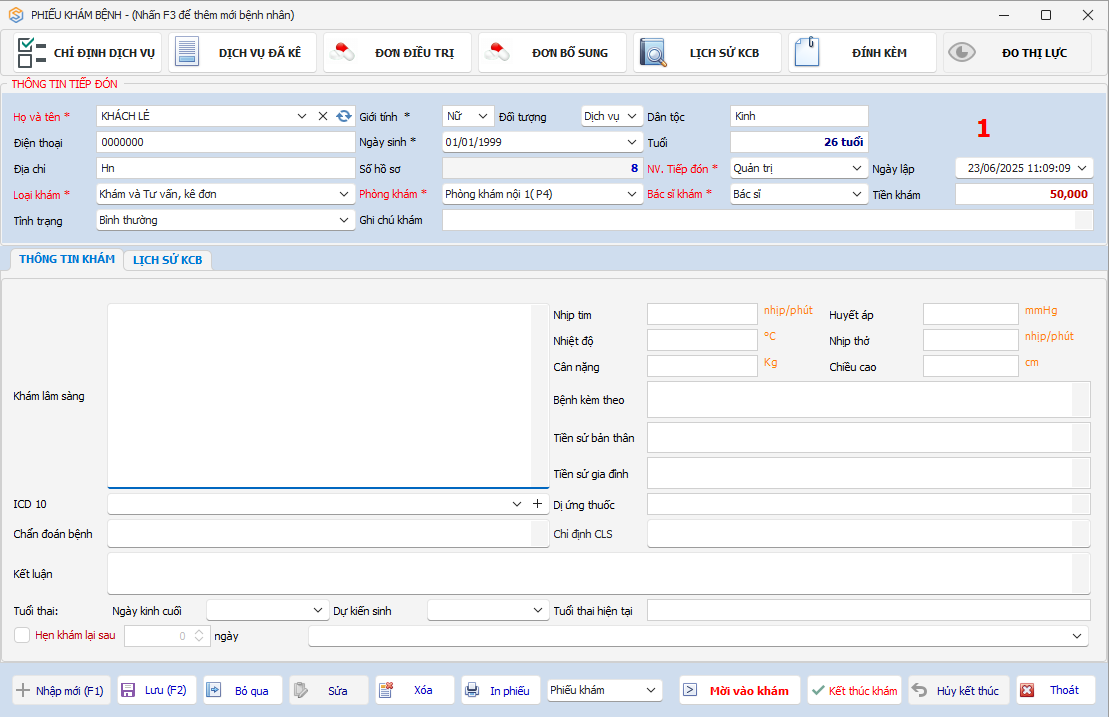Click the Mời vào khám arrow icon
This screenshot has height=717, width=1109.
(690, 690)
